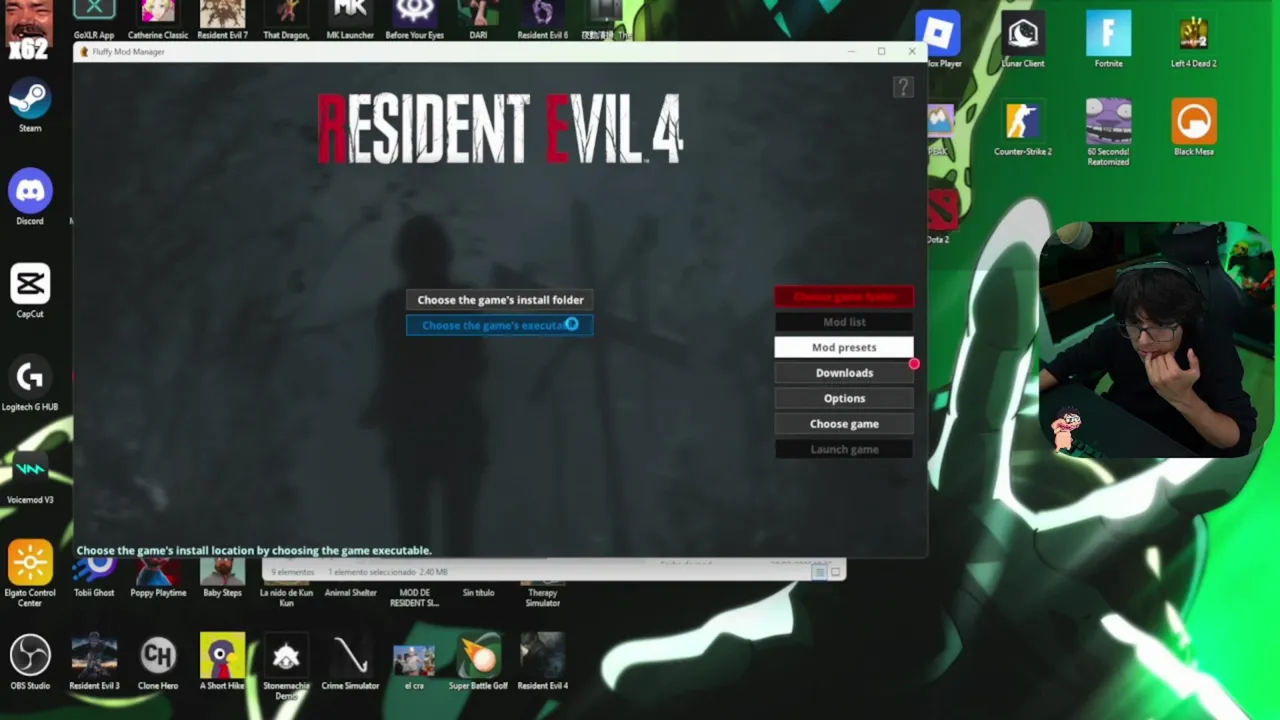1280x720 pixels.
Task: Select Choose game in the side menu
Action: 844,424
